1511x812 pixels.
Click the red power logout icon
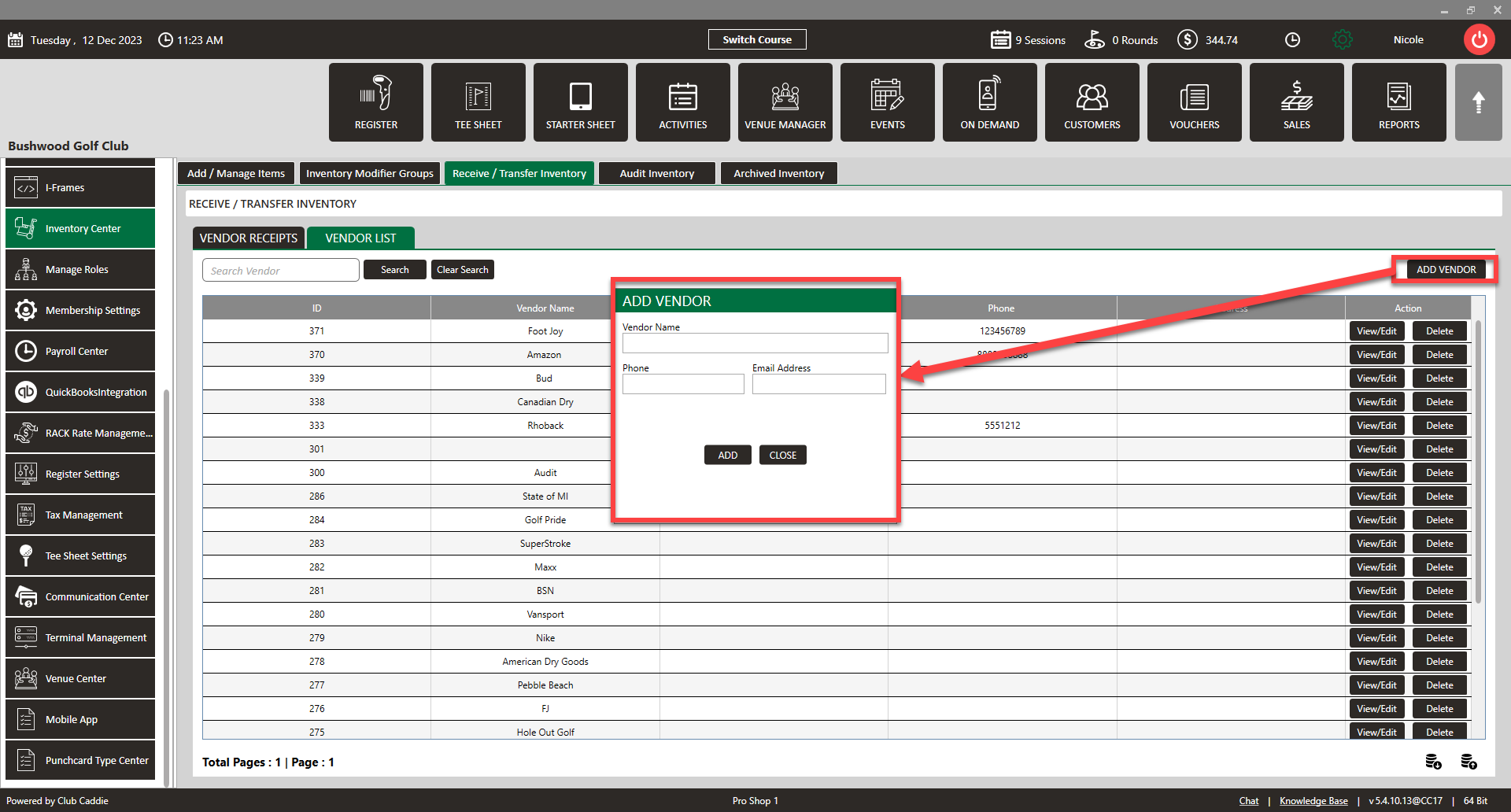pos(1480,39)
